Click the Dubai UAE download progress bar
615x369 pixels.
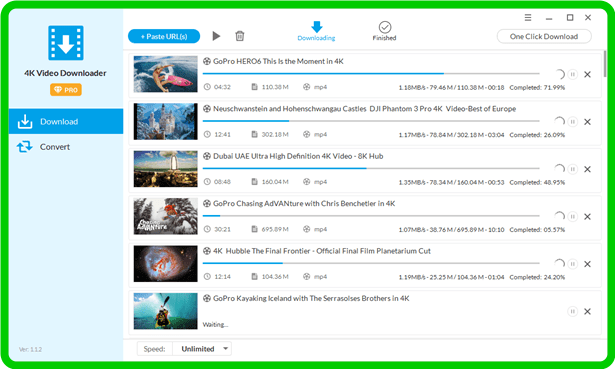tap(371, 168)
